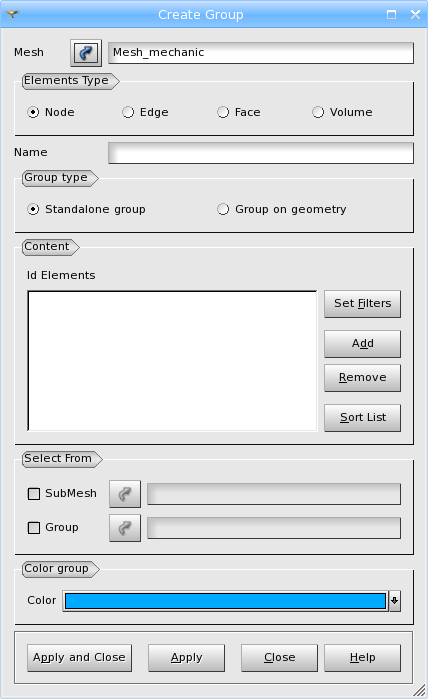Focus the Name input field

pyautogui.click(x=261, y=153)
